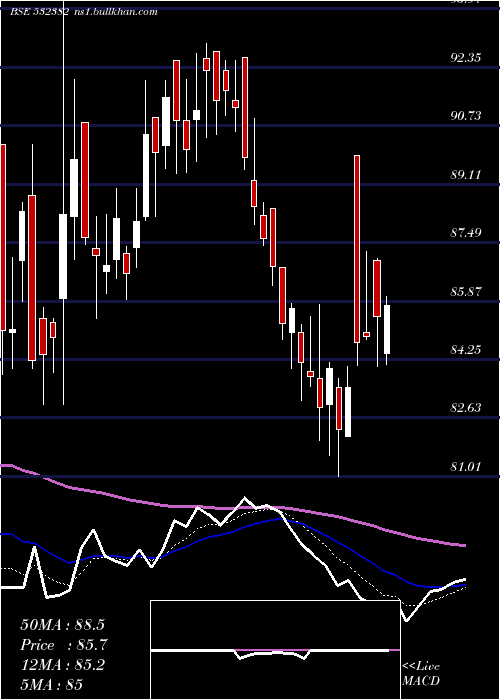The height and width of the screenshot is (700, 500).
Task: Click the blue 12MA line
Action: tap(232, 532)
